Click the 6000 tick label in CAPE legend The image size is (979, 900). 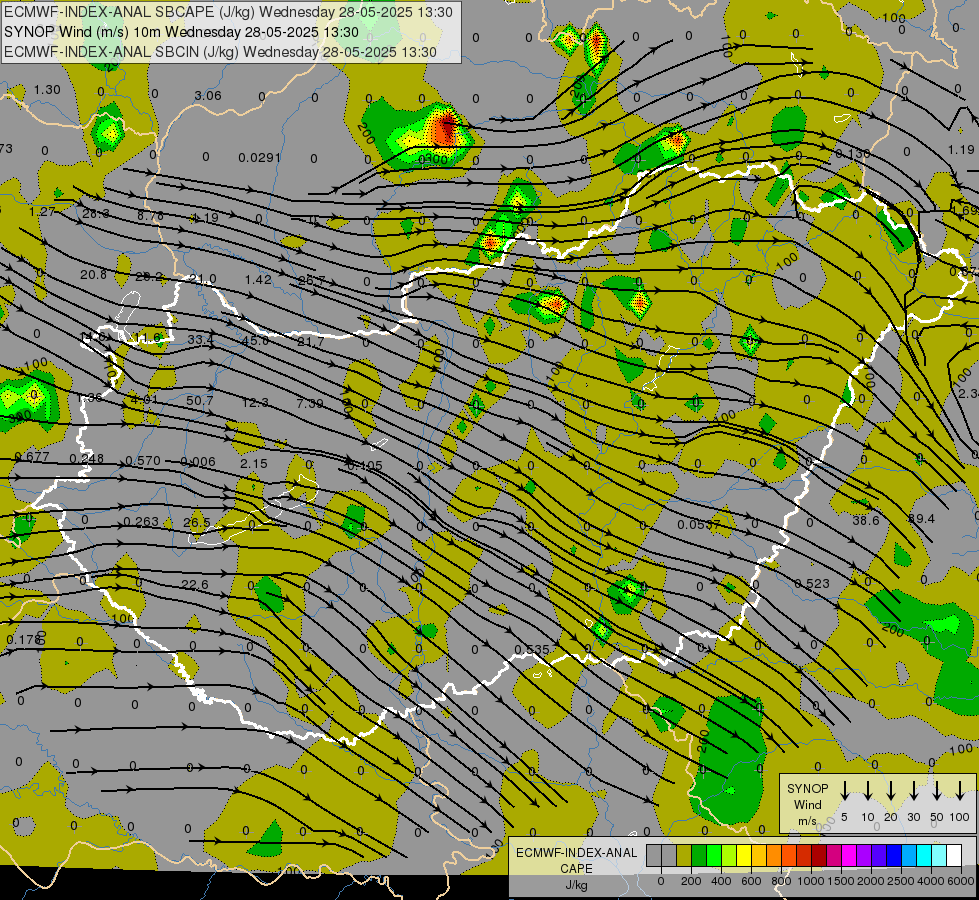[x=960, y=881]
